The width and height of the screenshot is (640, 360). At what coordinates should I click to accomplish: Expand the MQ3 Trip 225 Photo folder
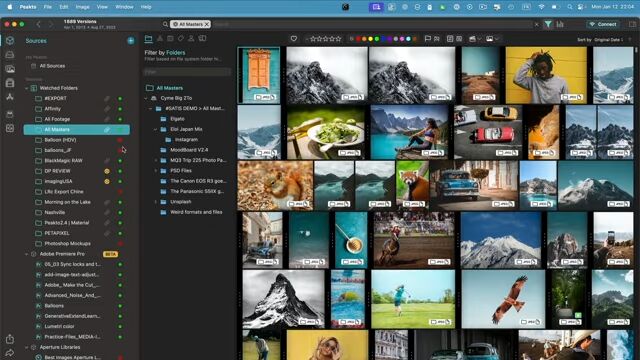tap(156, 160)
